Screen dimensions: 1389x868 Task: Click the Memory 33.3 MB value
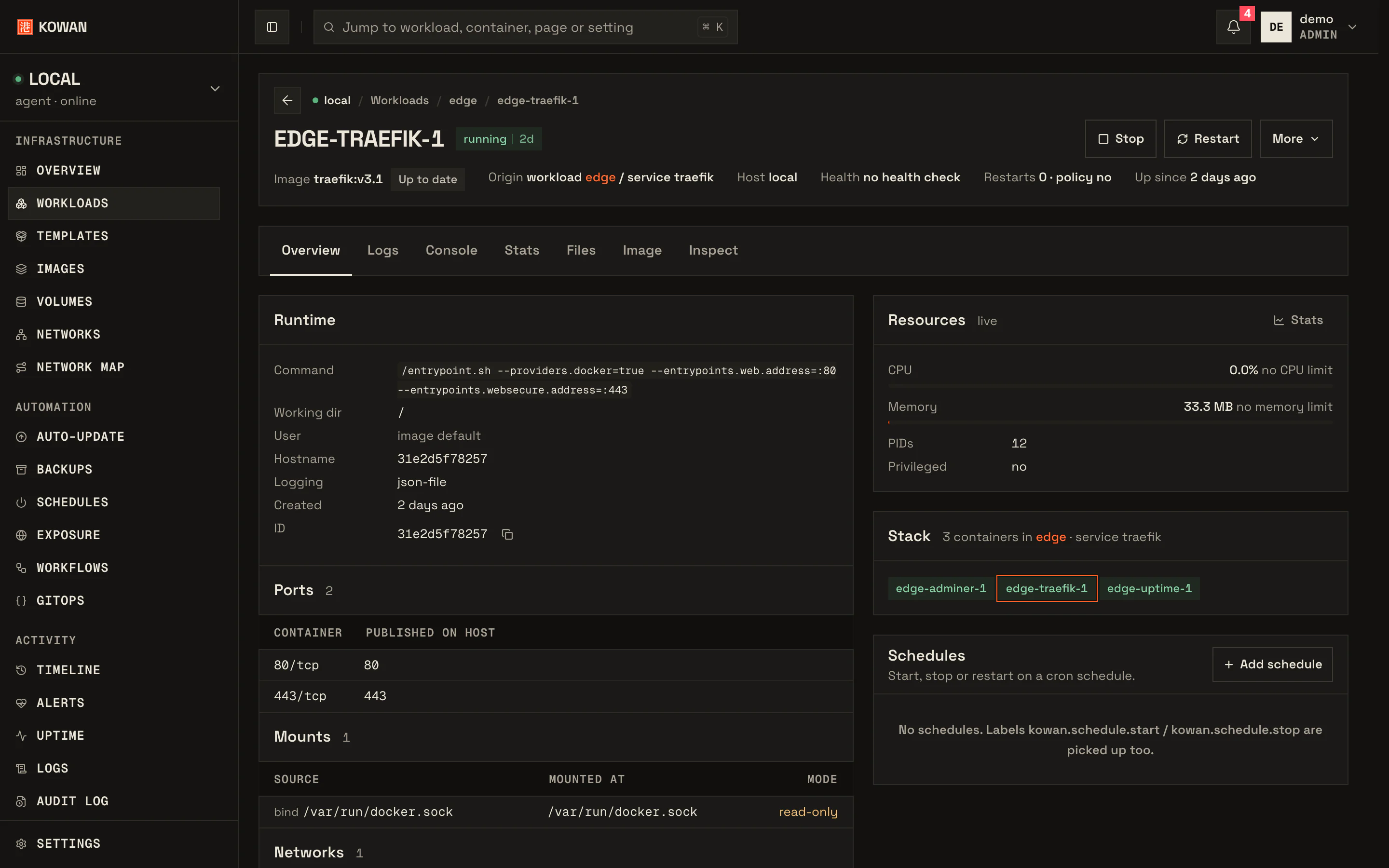coord(1208,407)
